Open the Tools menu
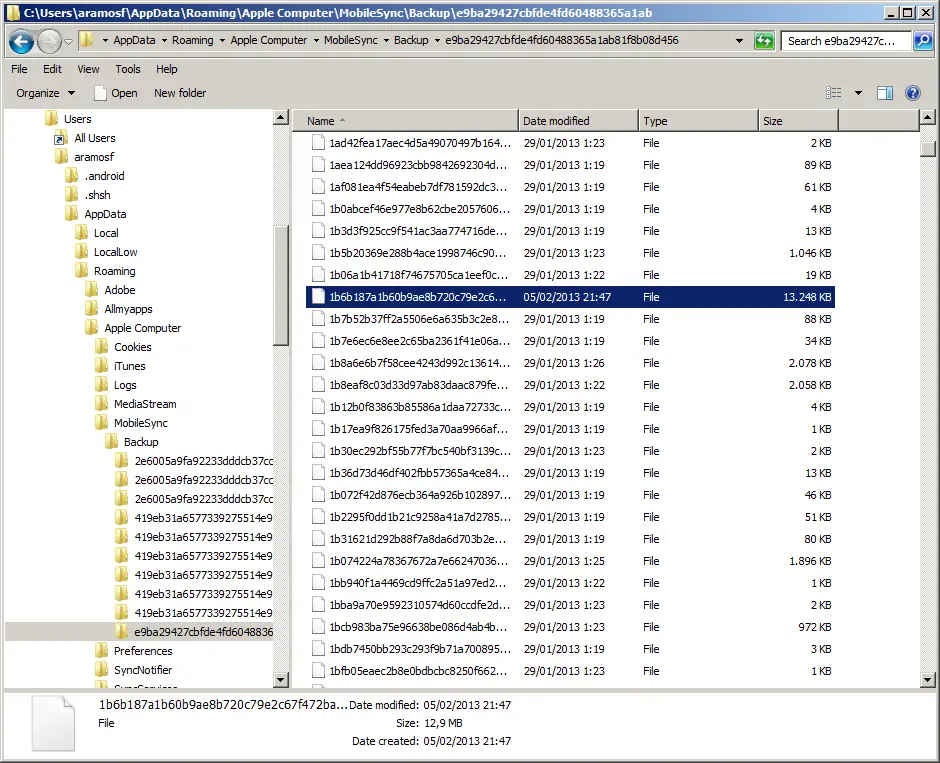940x763 pixels. click(128, 69)
